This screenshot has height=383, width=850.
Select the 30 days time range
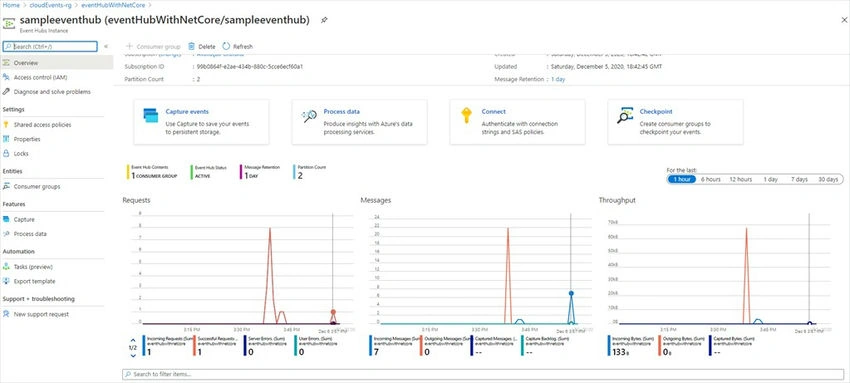[x=828, y=179]
